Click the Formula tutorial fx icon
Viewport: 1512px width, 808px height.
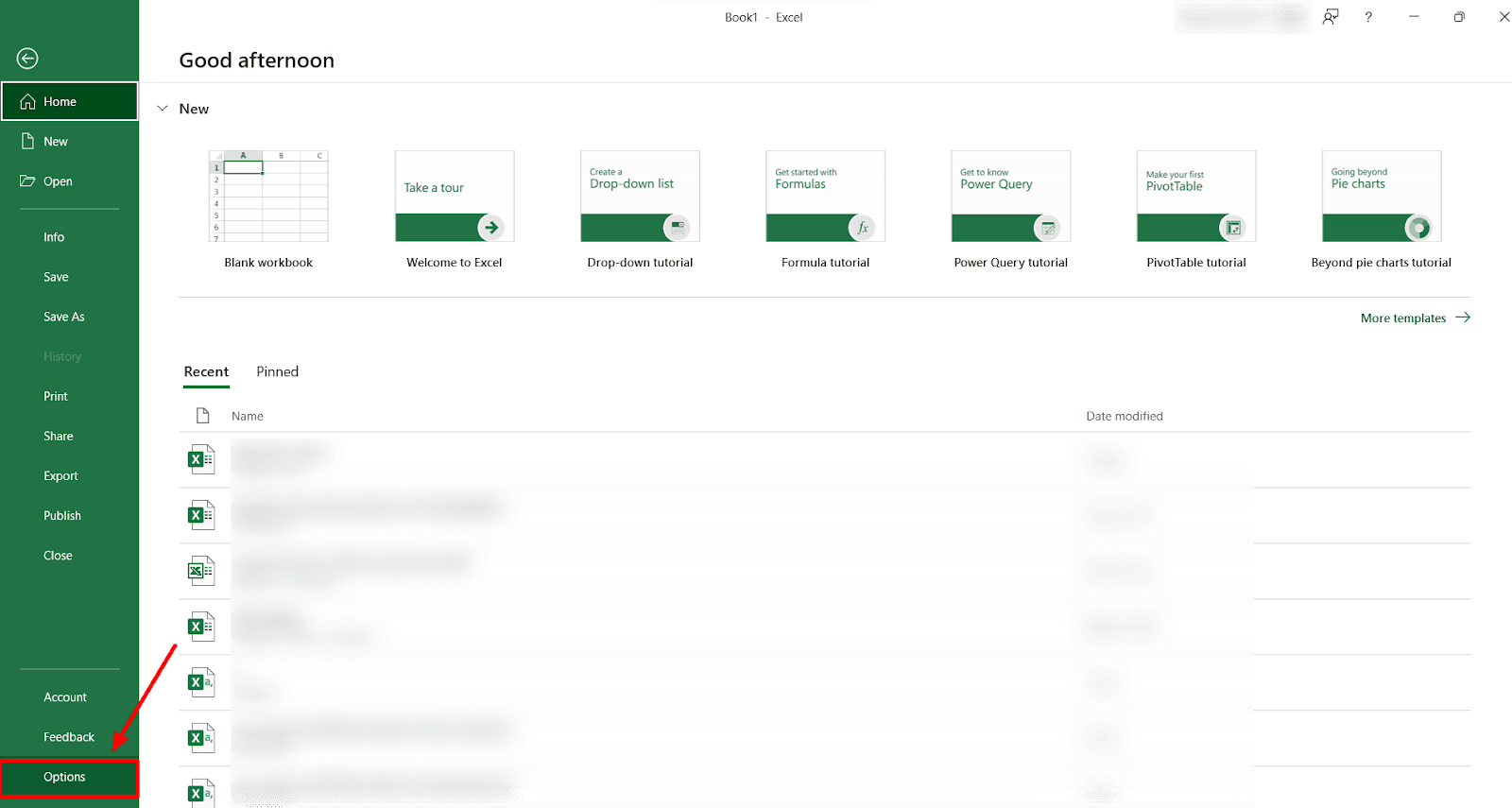click(x=862, y=228)
